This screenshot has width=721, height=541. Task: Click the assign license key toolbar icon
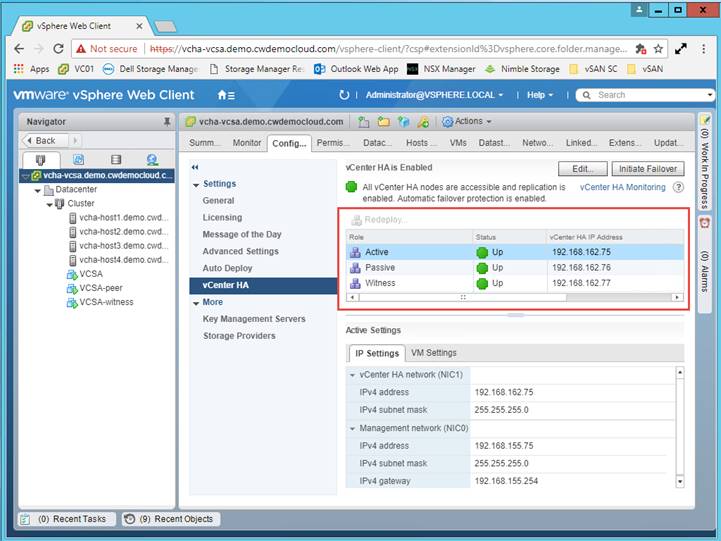pos(423,121)
